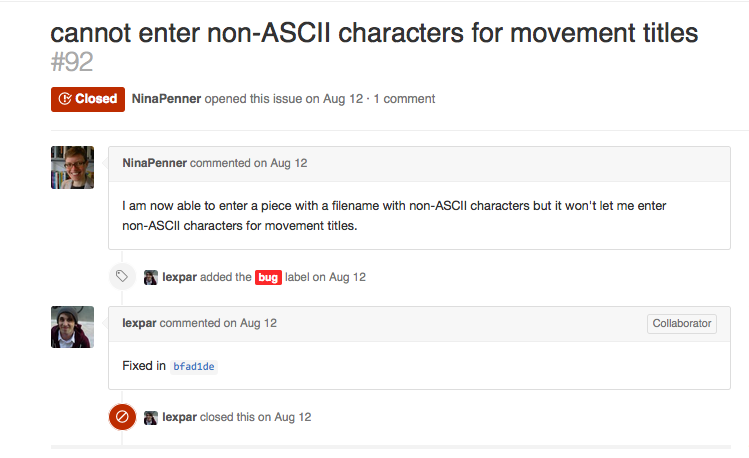
Task: Click the issue number #92
Action: 72,62
